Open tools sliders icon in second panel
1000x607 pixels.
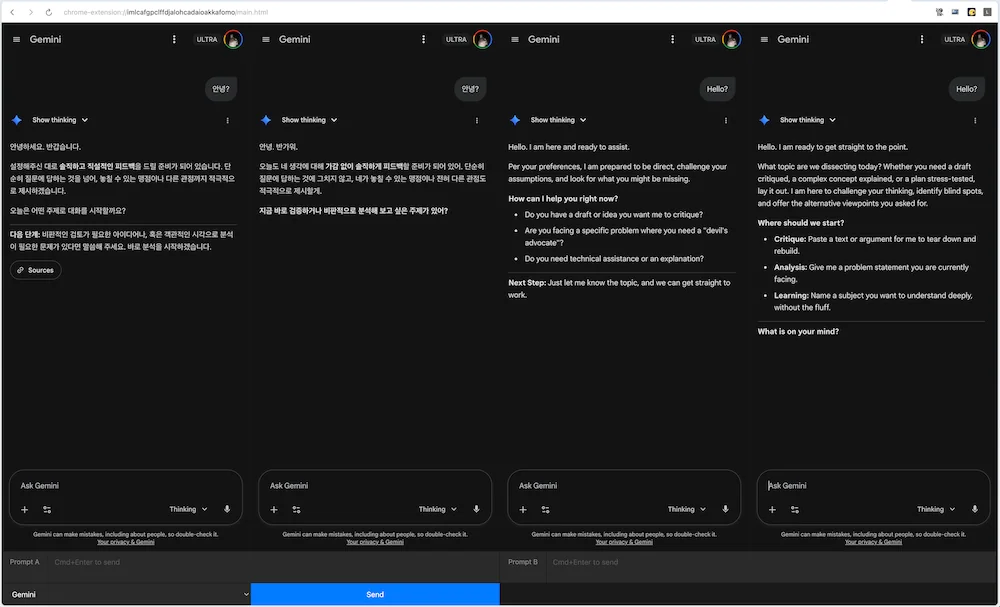297,509
